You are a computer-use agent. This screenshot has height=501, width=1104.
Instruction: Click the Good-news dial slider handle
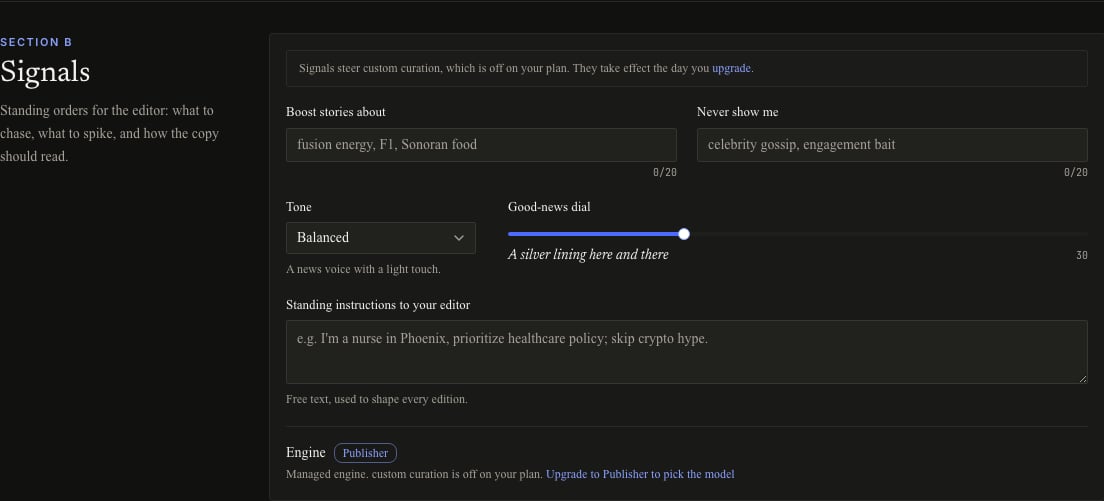[x=683, y=234]
